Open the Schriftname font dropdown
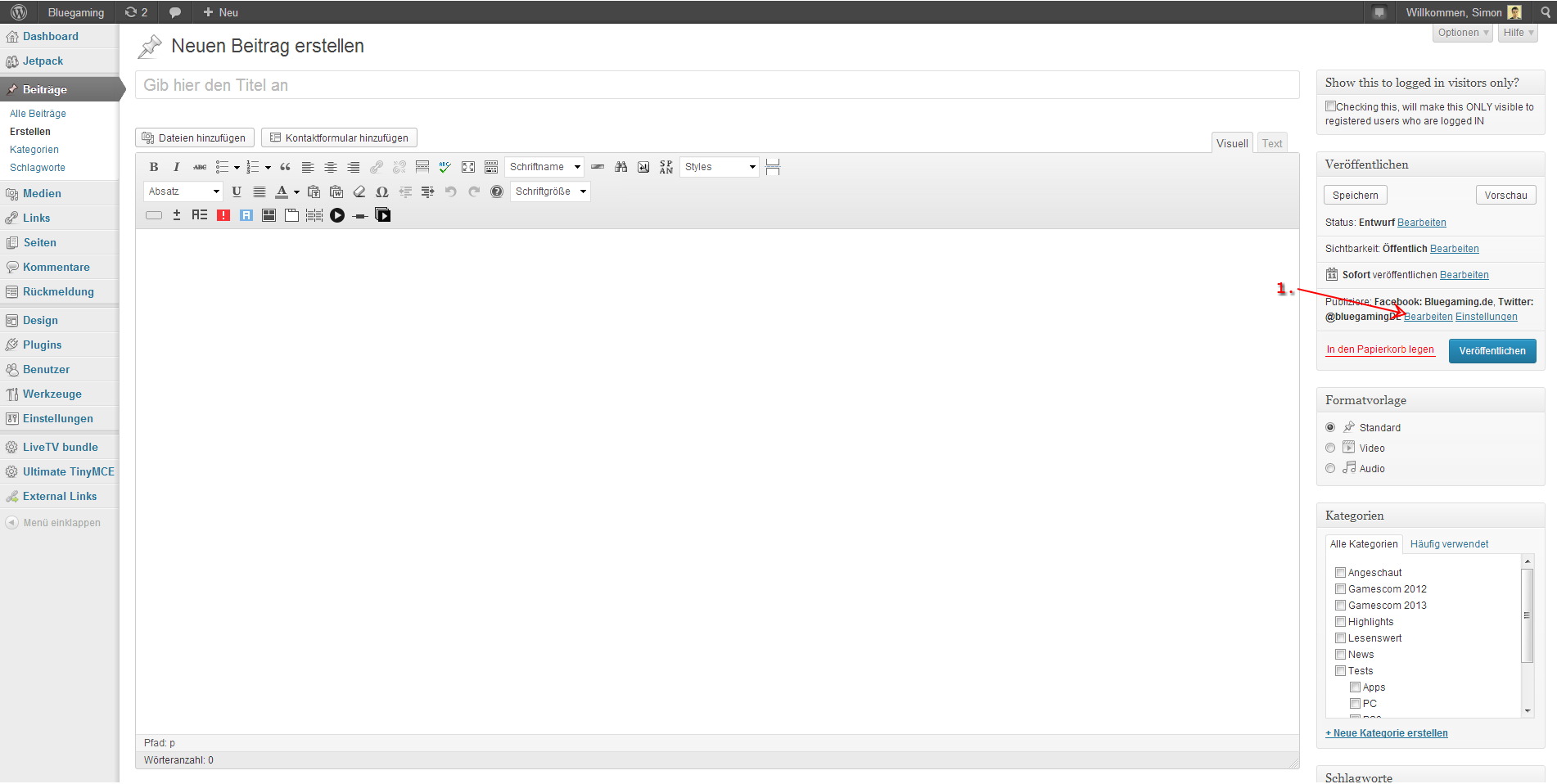The image size is (1557, 784). pyautogui.click(x=544, y=167)
